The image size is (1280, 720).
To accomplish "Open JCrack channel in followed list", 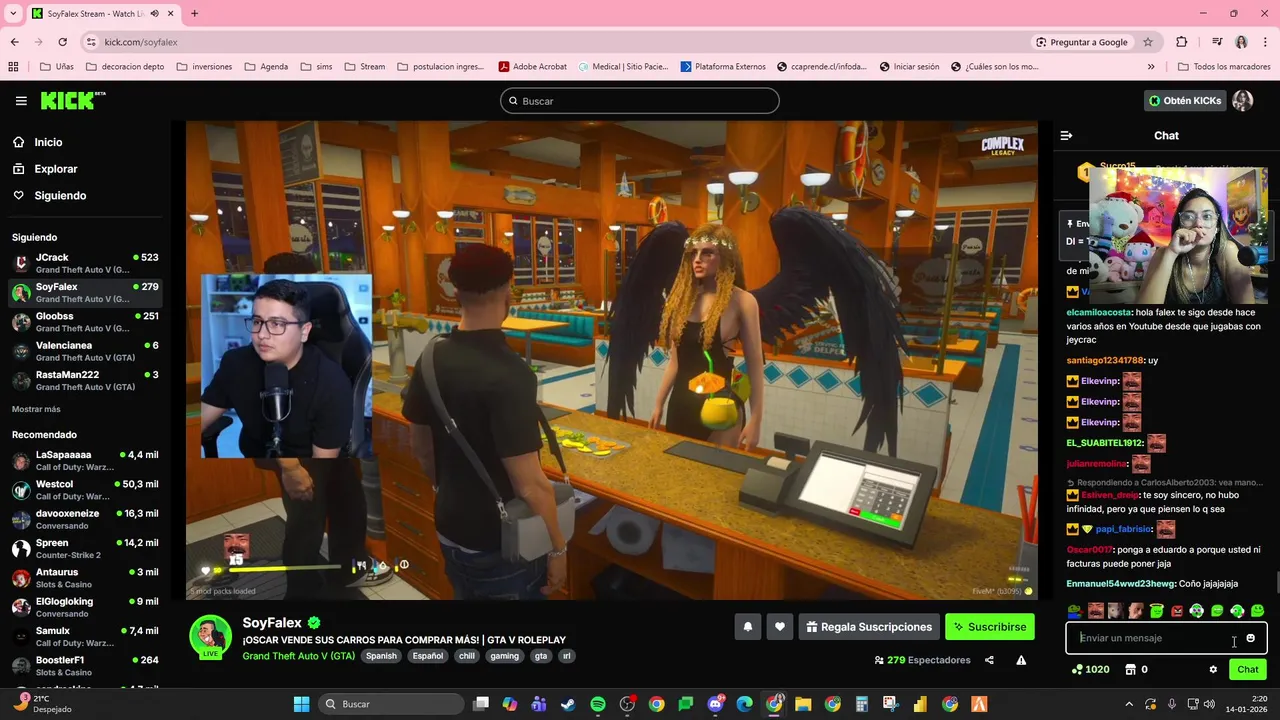I will [x=85, y=263].
